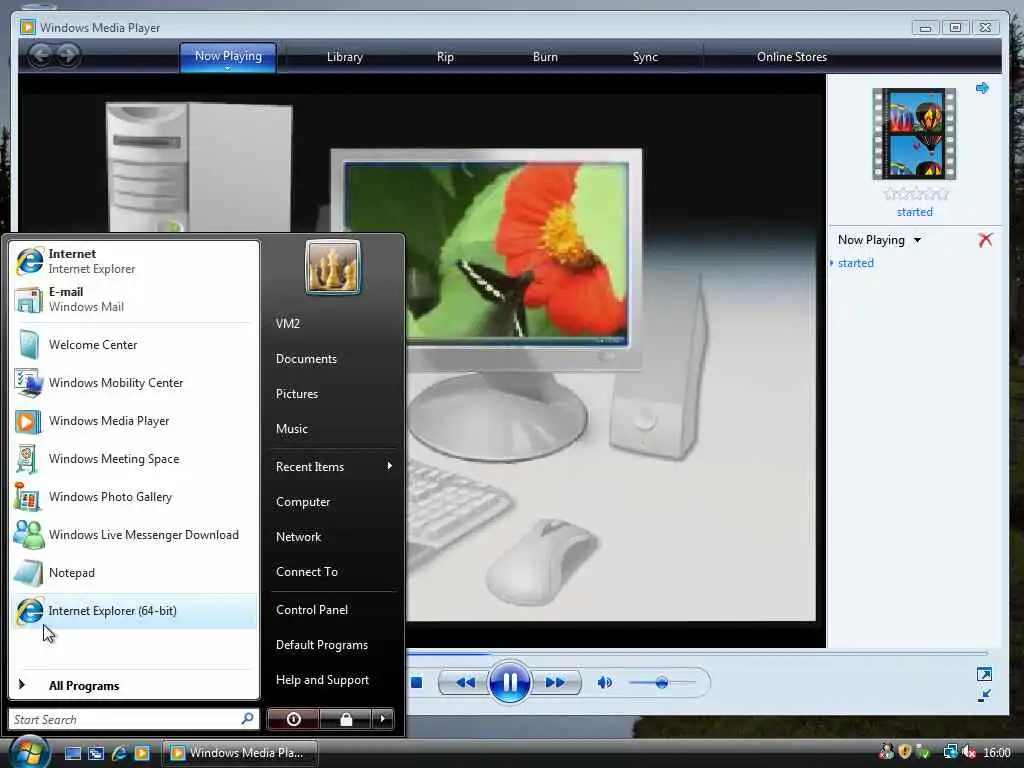The width and height of the screenshot is (1024, 768).
Task: Click the fast forward next button
Action: point(555,682)
